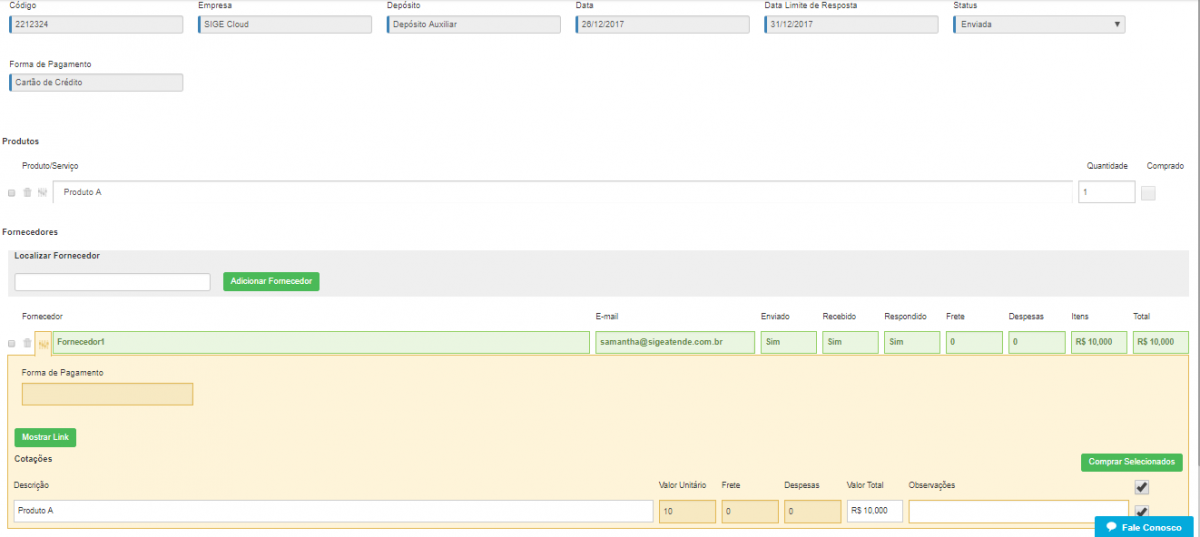Click the Cotações section heading

[33, 459]
